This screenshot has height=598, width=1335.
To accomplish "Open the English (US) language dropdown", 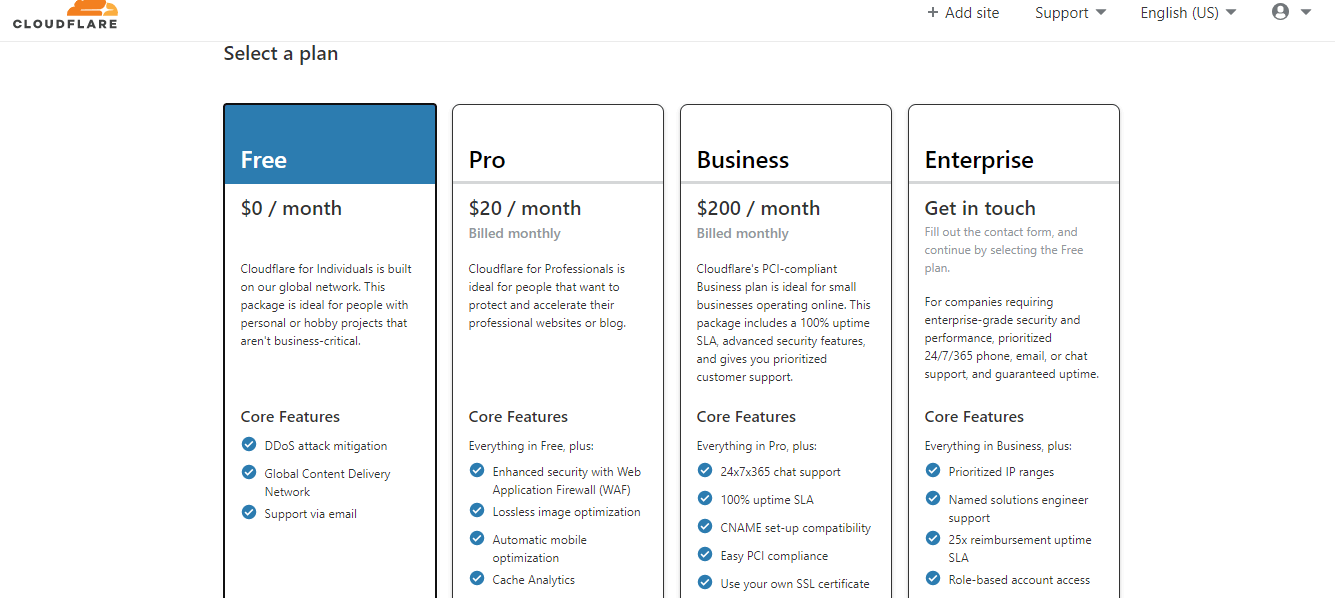I will tap(1188, 13).
